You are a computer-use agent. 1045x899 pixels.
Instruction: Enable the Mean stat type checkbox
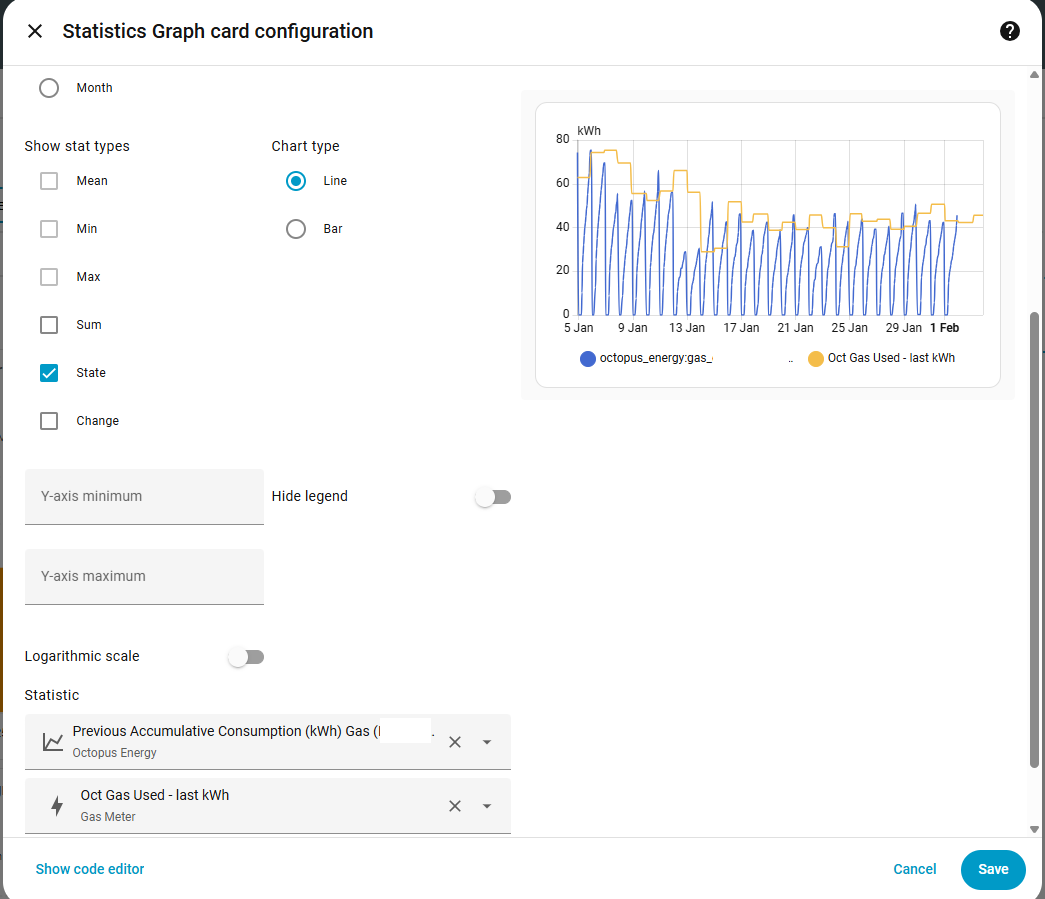(x=49, y=181)
